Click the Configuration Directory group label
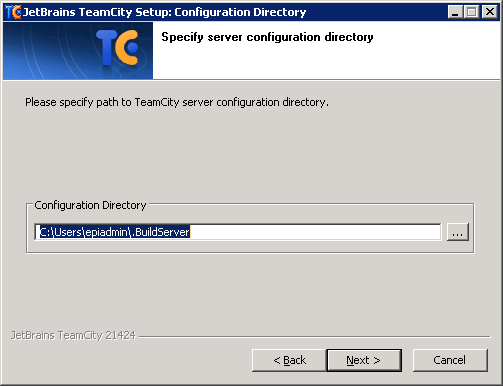This screenshot has height=386, width=503. (x=90, y=205)
